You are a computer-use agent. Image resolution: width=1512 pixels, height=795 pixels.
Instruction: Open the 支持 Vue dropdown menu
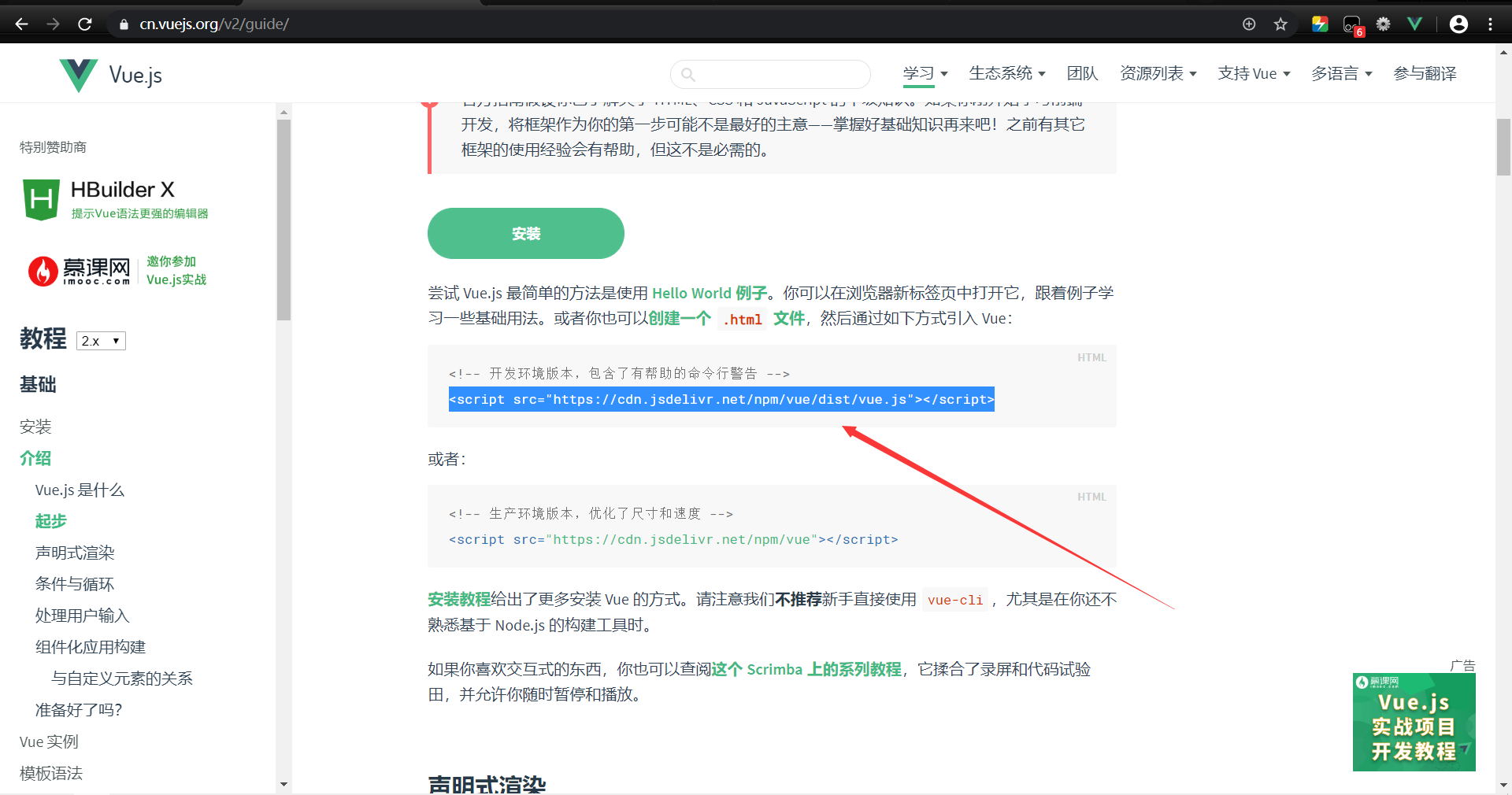click(x=1254, y=74)
